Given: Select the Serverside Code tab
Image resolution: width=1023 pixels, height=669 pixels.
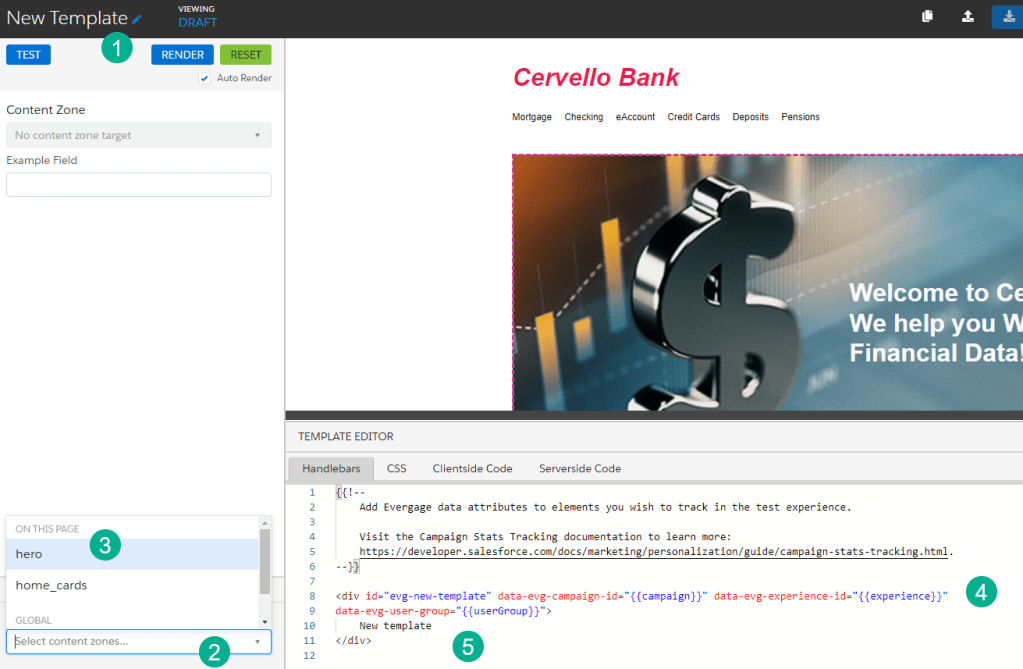Looking at the screenshot, I should [580, 468].
